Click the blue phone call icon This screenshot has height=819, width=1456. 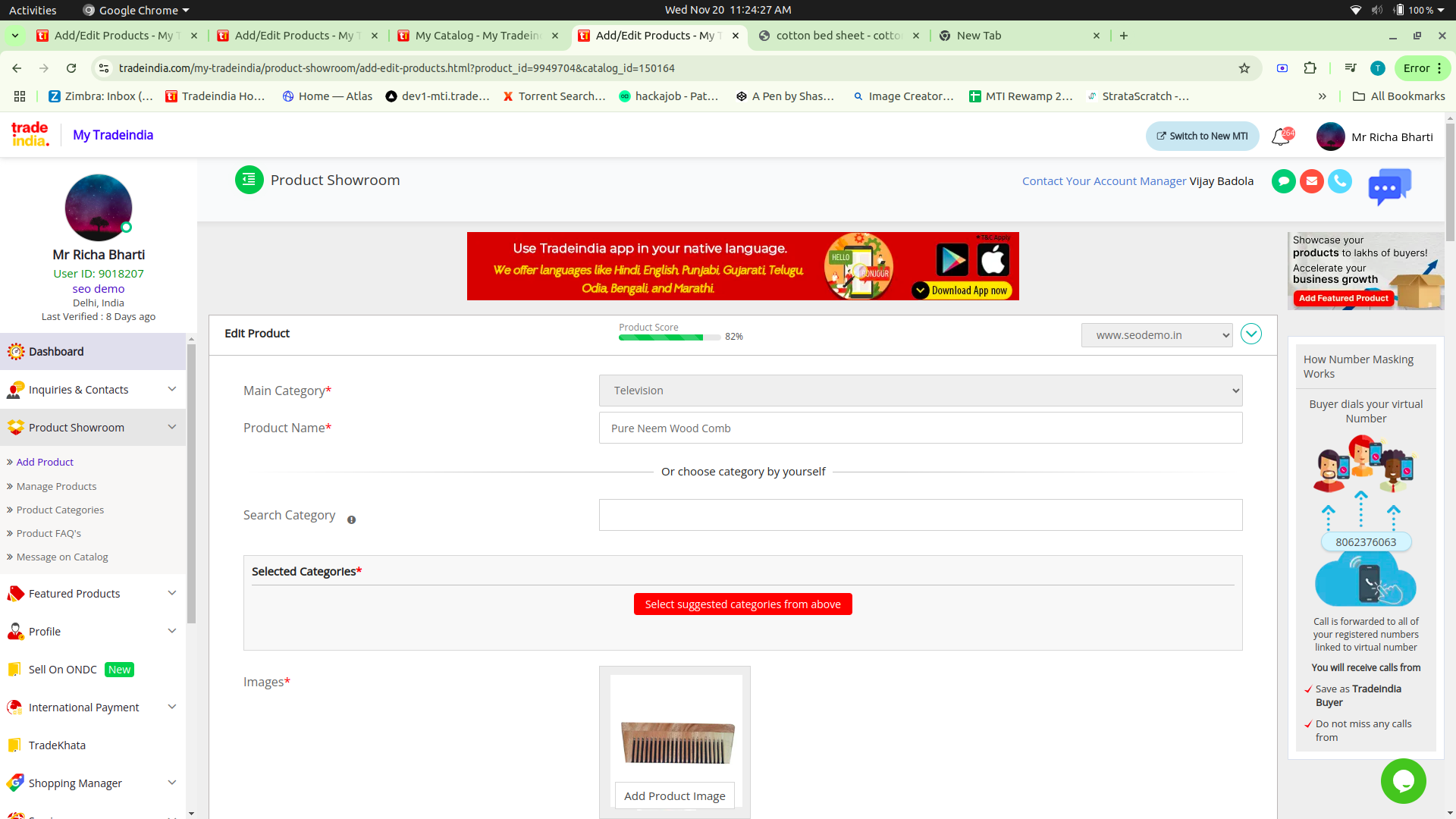pyautogui.click(x=1340, y=181)
